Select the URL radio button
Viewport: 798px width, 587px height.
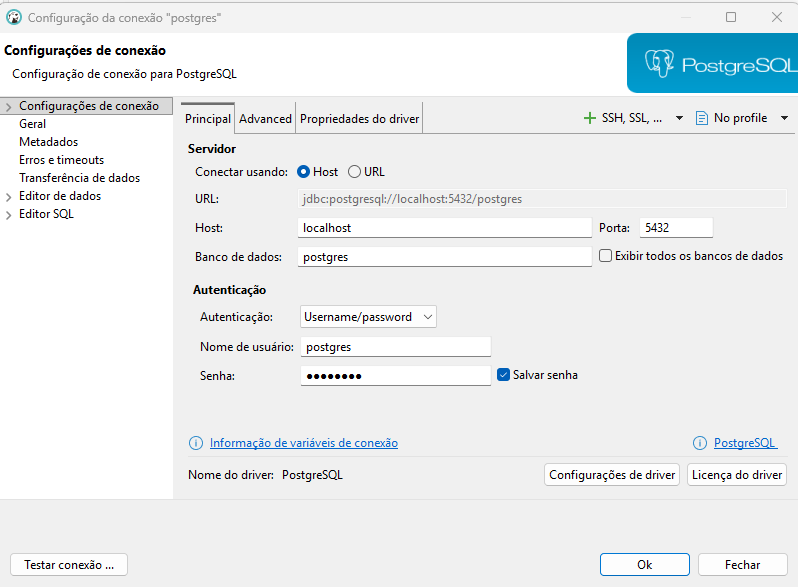point(354,172)
